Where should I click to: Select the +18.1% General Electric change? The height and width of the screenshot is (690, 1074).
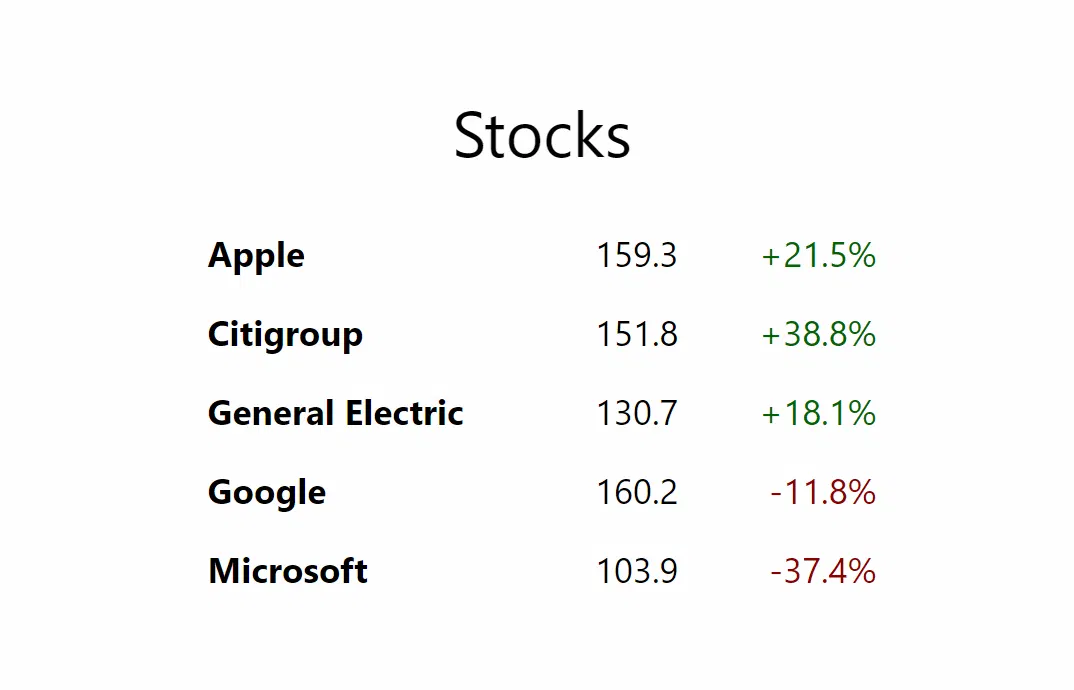[819, 414]
